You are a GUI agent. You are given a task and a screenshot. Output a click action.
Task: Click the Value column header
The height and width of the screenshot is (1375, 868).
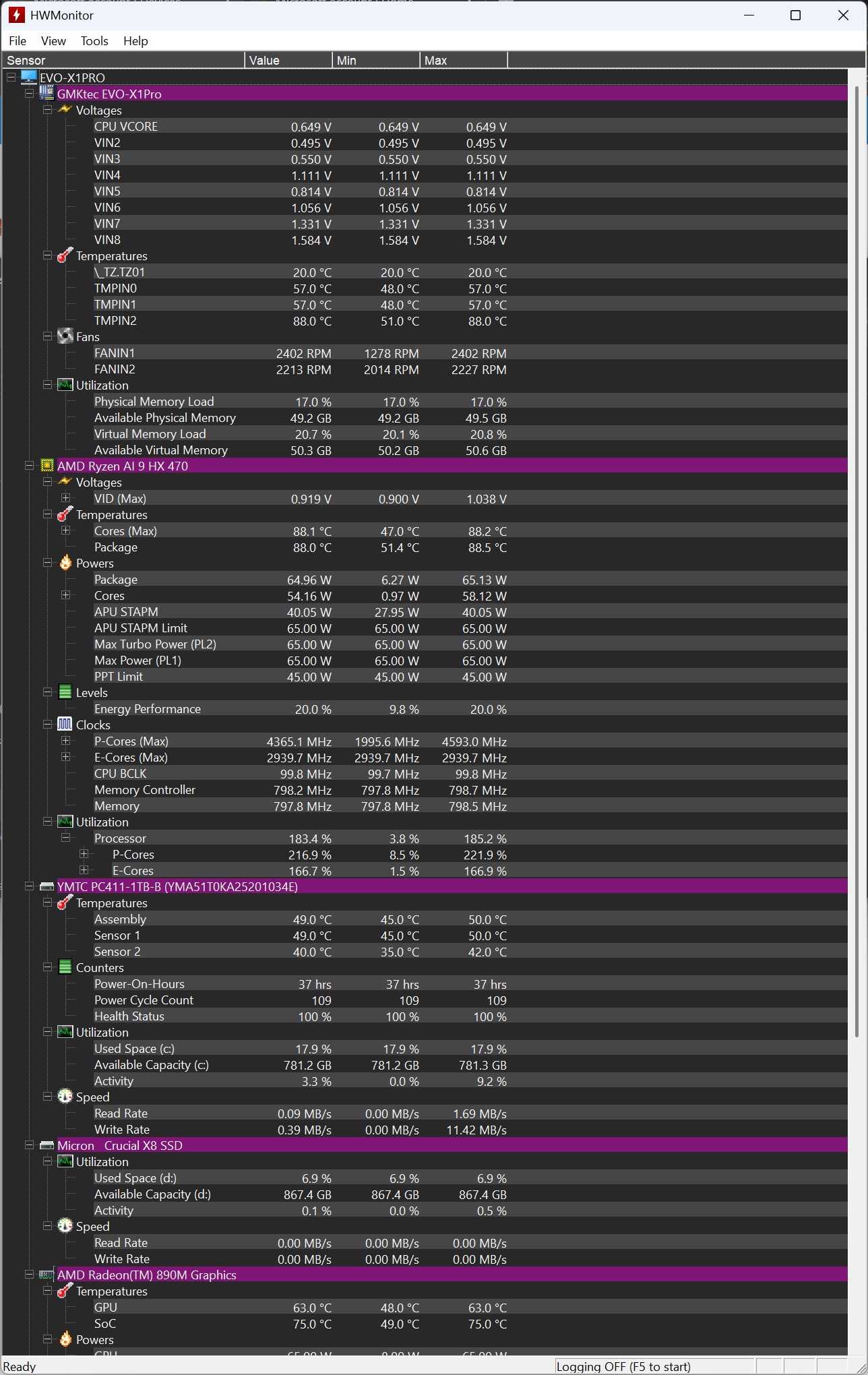[288, 60]
